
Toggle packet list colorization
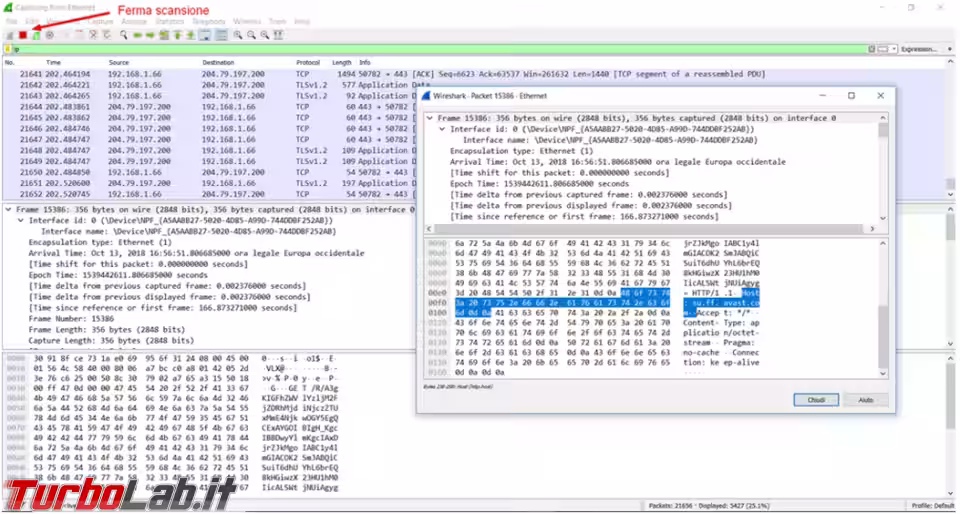click(219, 34)
